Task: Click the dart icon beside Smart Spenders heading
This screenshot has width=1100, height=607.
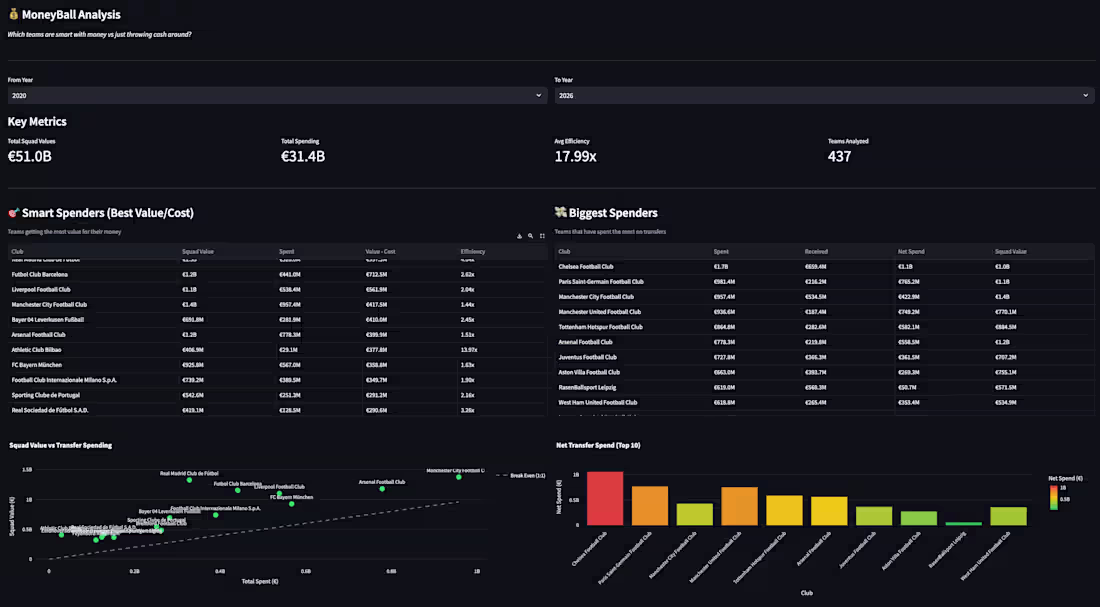Action: (x=13, y=212)
